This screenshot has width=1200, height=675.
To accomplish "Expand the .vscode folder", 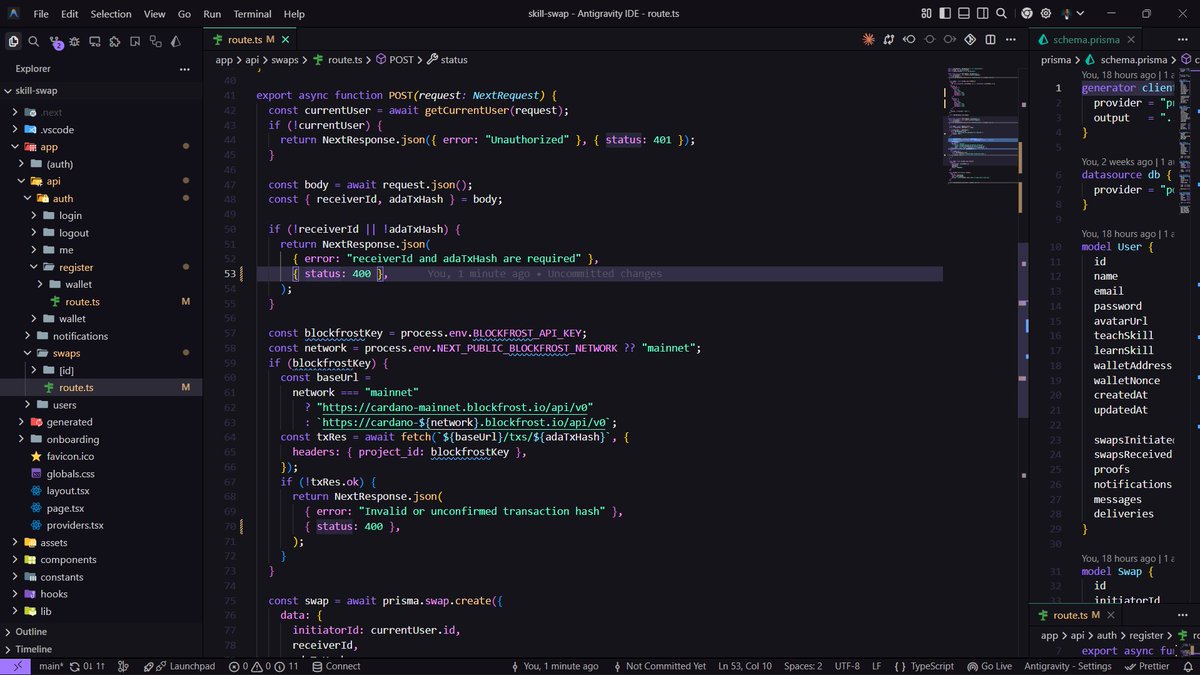I will coord(101,130).
